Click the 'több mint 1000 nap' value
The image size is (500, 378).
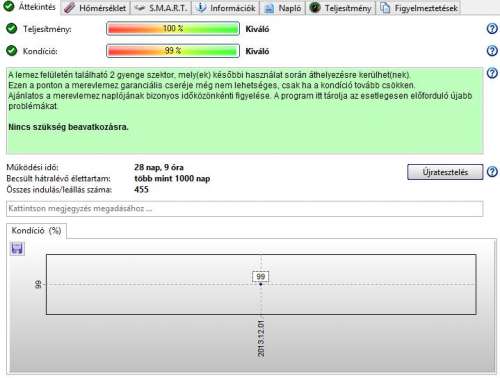(x=172, y=179)
